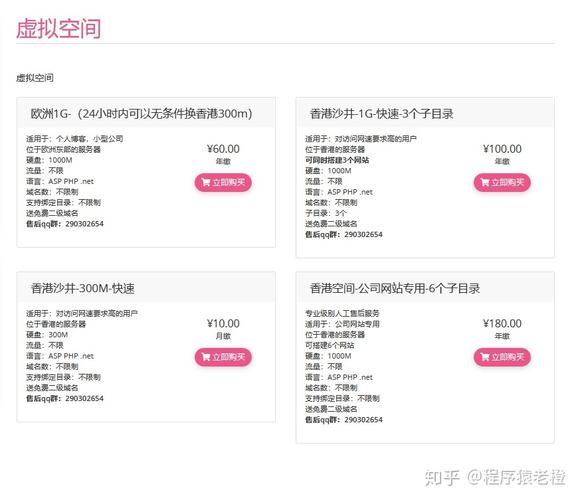The width and height of the screenshot is (580, 500).
Task: Click cart icon on the ¥180.00 buy button
Action: click(485, 357)
